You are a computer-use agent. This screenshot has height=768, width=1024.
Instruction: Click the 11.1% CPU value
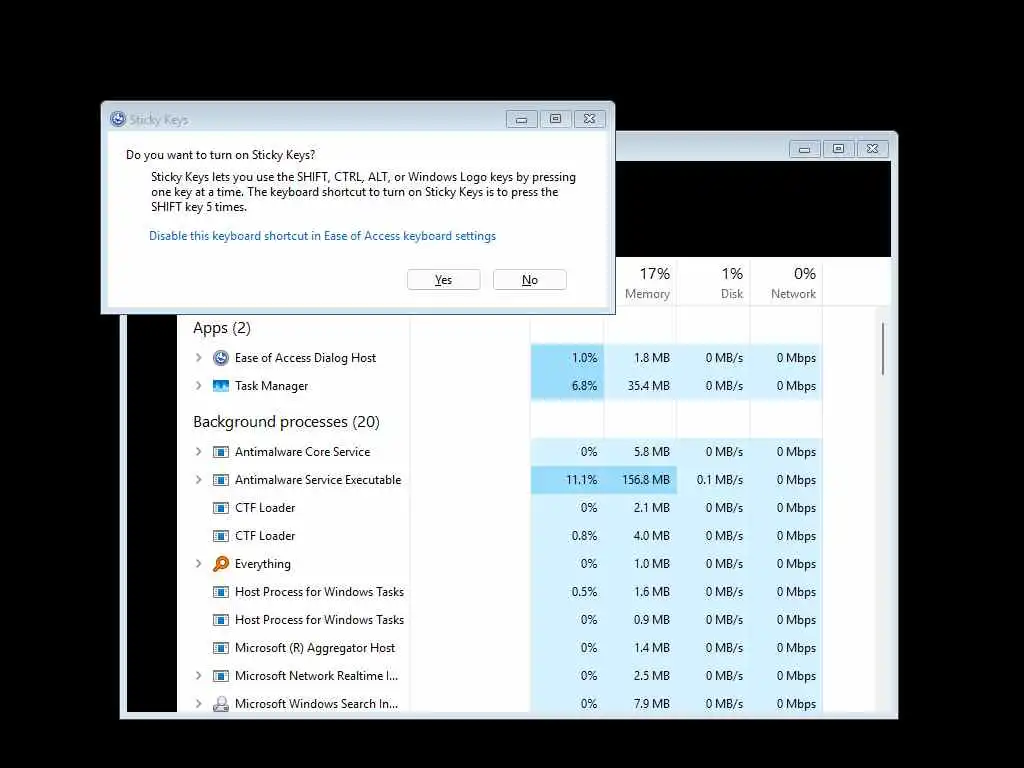click(581, 480)
